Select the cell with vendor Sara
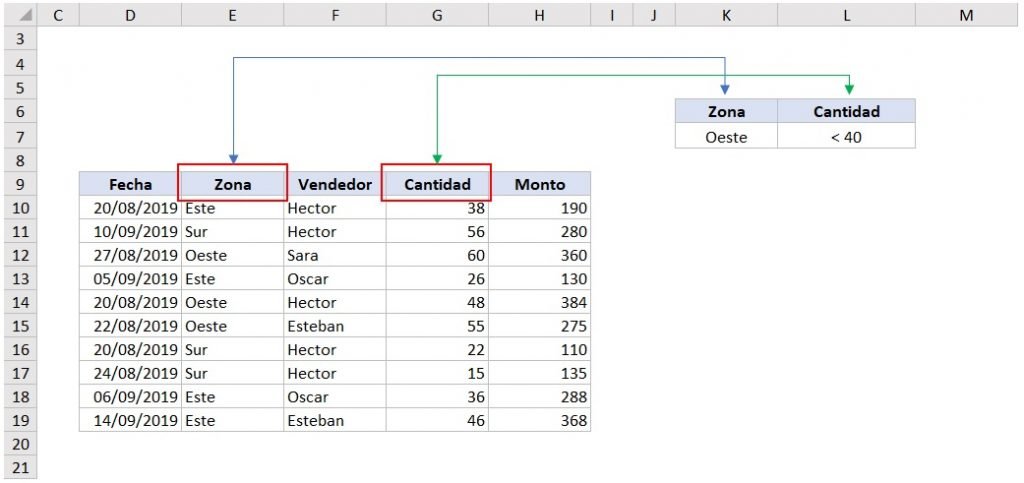 click(303, 255)
